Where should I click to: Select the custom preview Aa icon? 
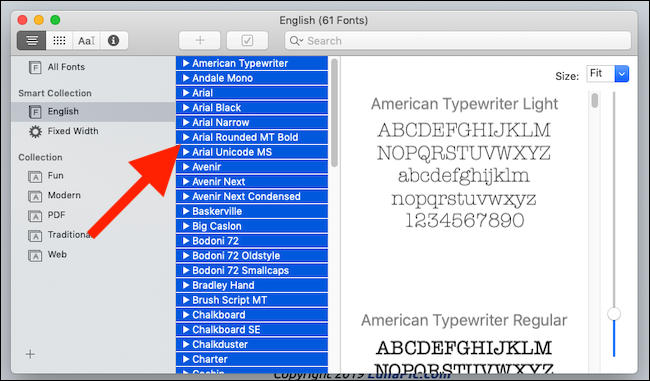[x=86, y=41]
